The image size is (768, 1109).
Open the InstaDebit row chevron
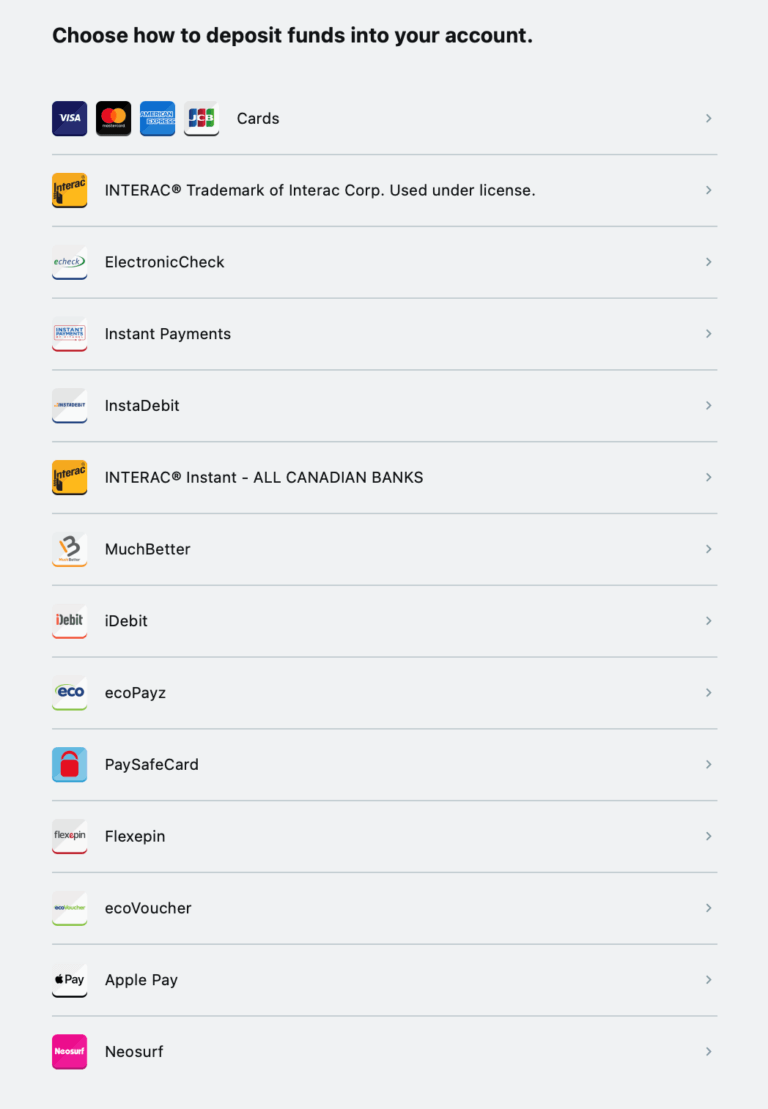point(708,405)
